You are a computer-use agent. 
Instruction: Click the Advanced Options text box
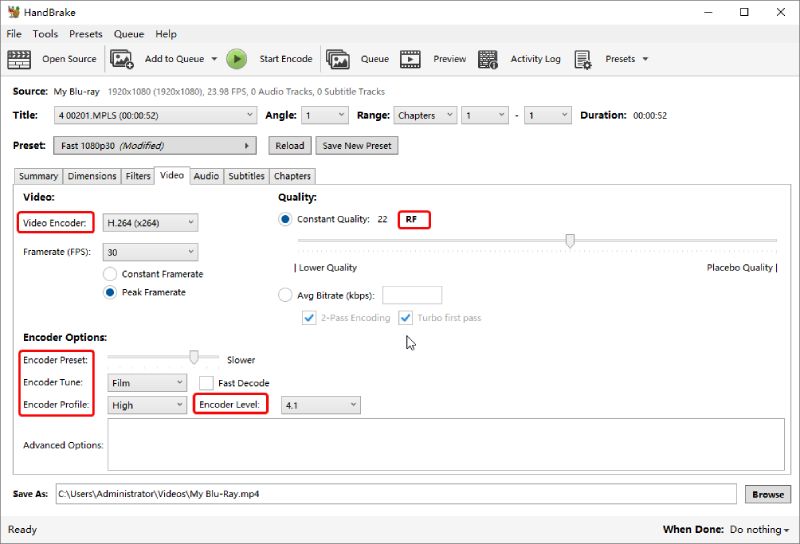446,444
